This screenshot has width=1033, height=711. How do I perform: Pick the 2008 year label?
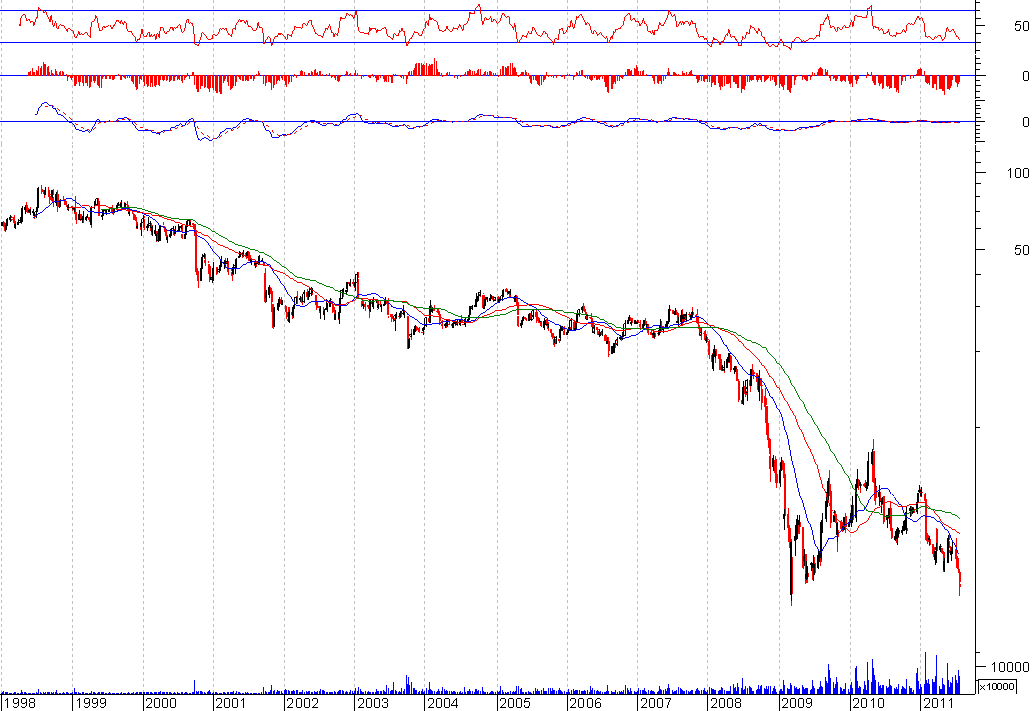[x=727, y=703]
